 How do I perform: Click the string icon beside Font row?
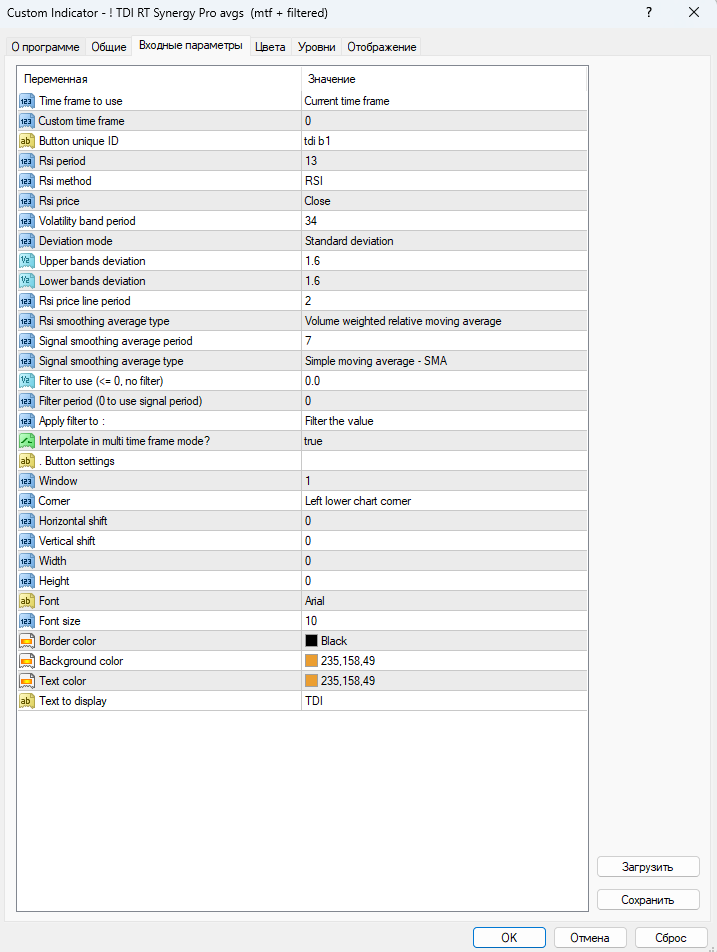click(27, 601)
